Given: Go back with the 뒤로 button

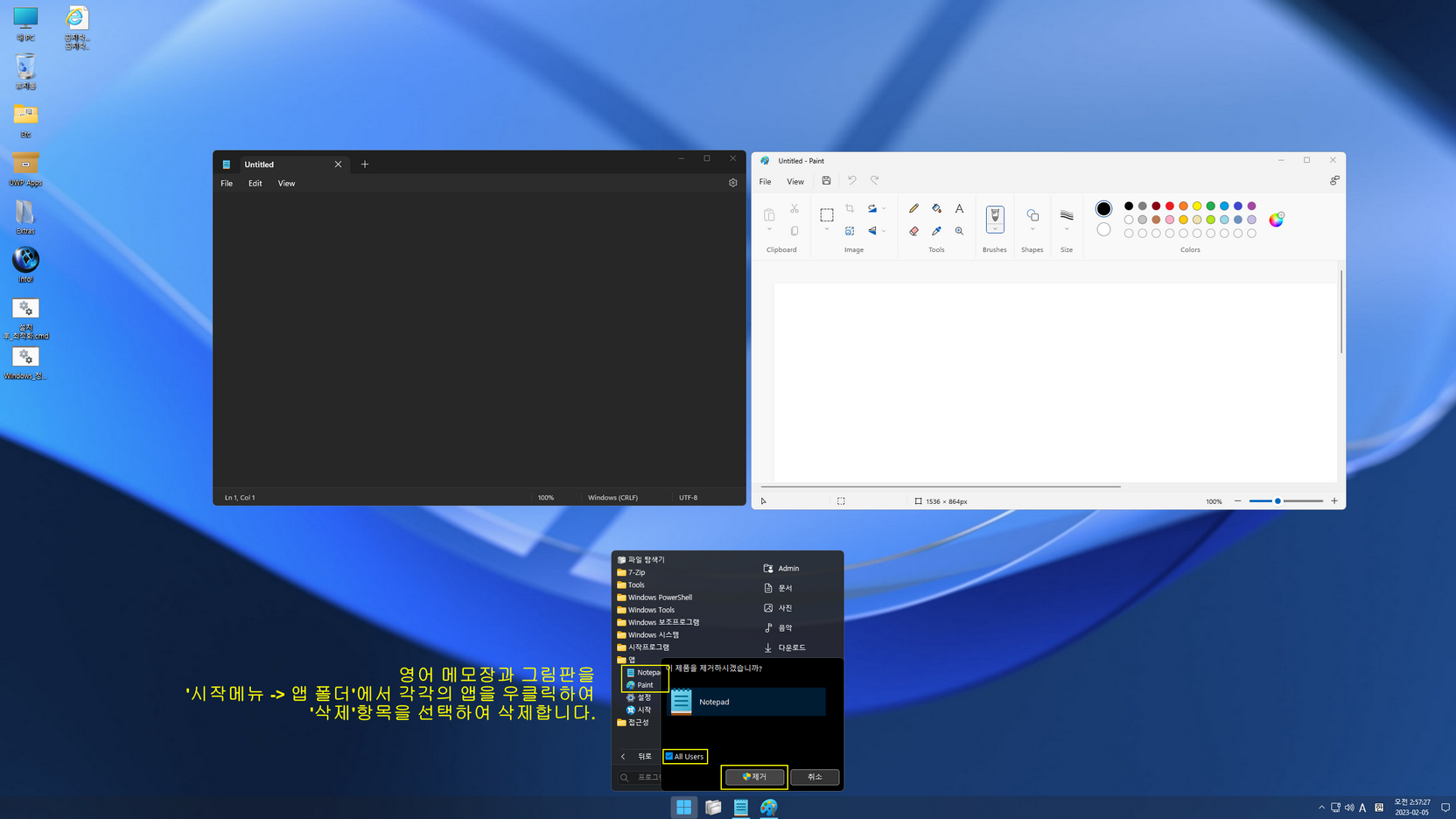Looking at the screenshot, I should (637, 756).
